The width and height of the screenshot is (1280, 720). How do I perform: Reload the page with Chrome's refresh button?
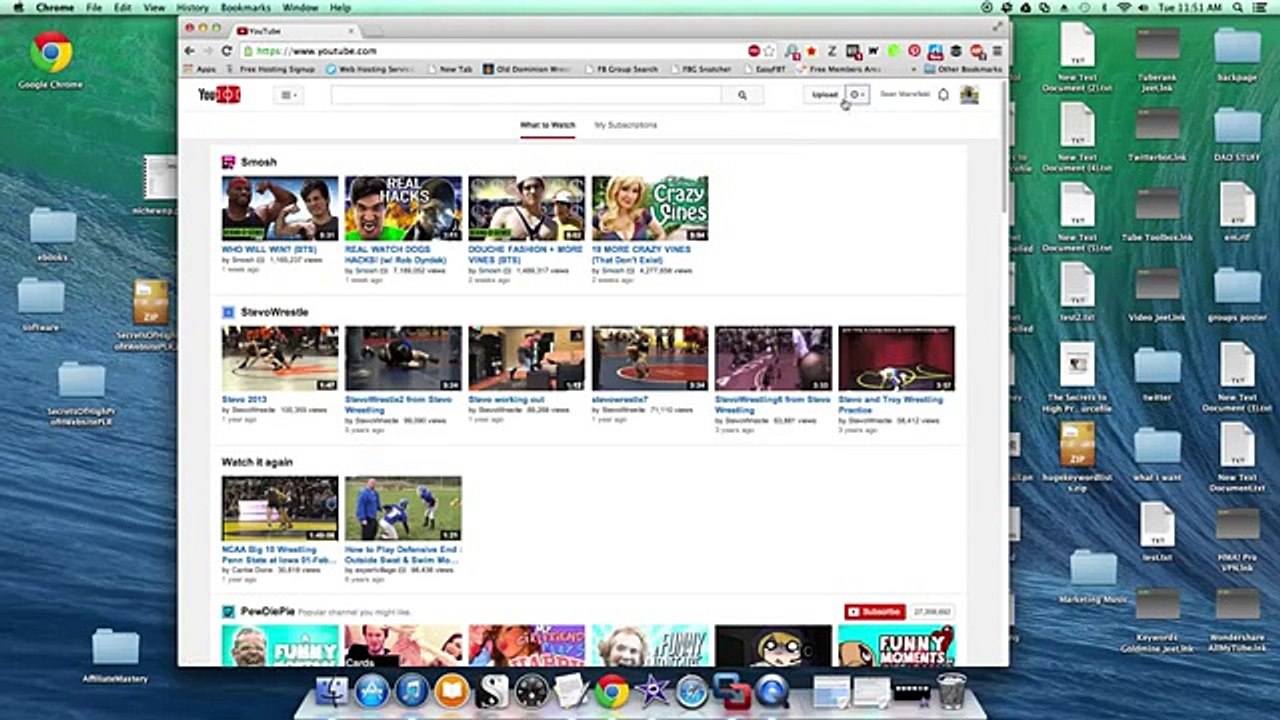click(x=227, y=51)
